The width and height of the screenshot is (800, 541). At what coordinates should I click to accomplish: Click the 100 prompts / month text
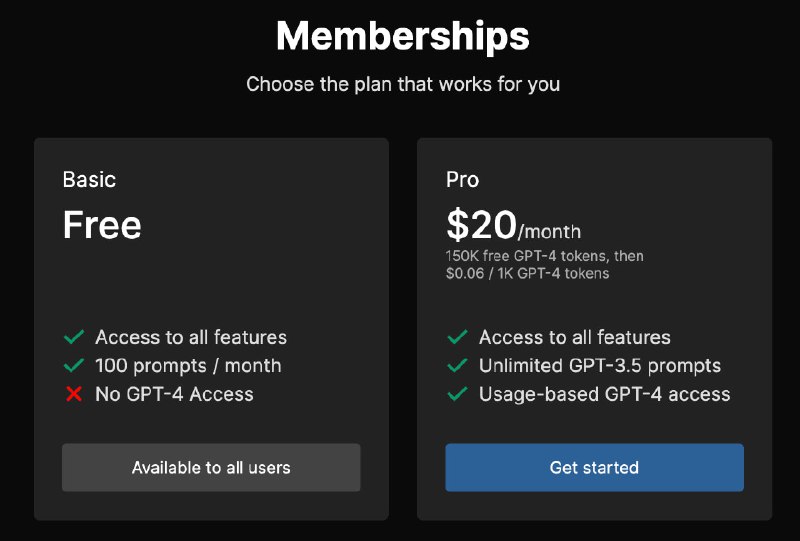(188, 366)
